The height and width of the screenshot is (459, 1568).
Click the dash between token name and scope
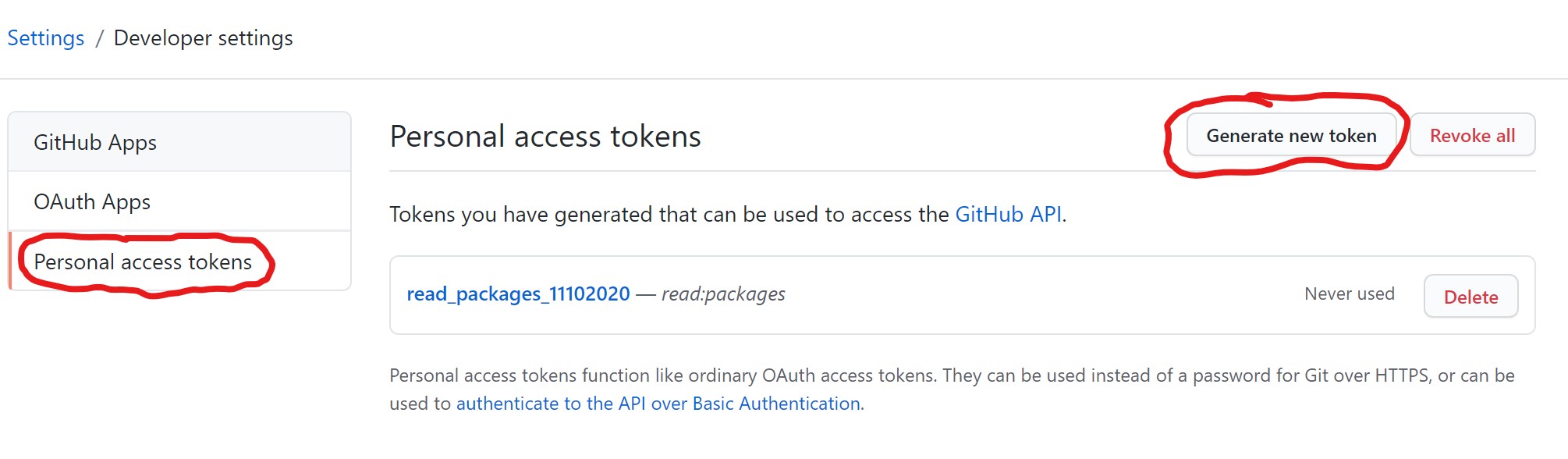tap(646, 294)
